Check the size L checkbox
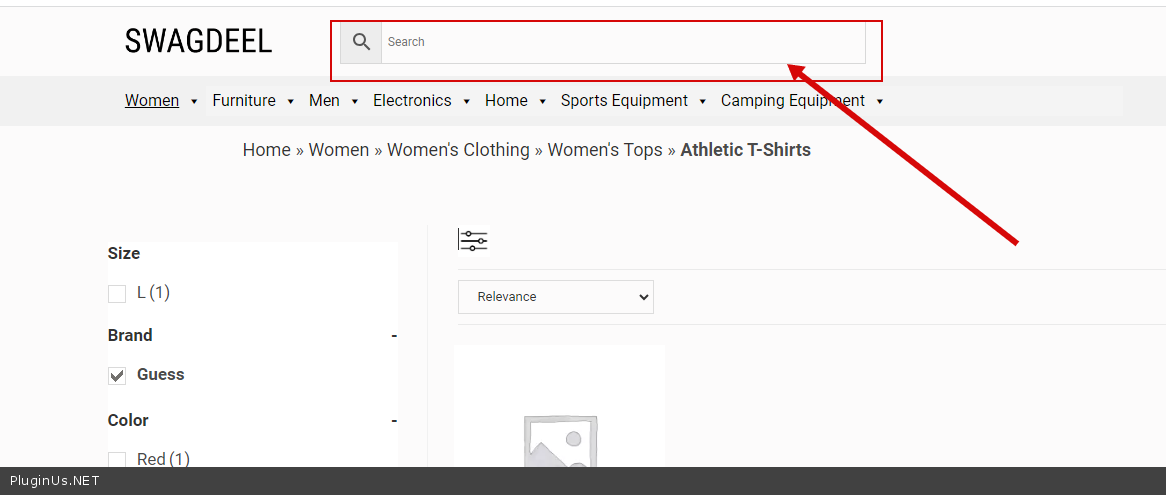This screenshot has height=495, width=1166. [x=117, y=294]
